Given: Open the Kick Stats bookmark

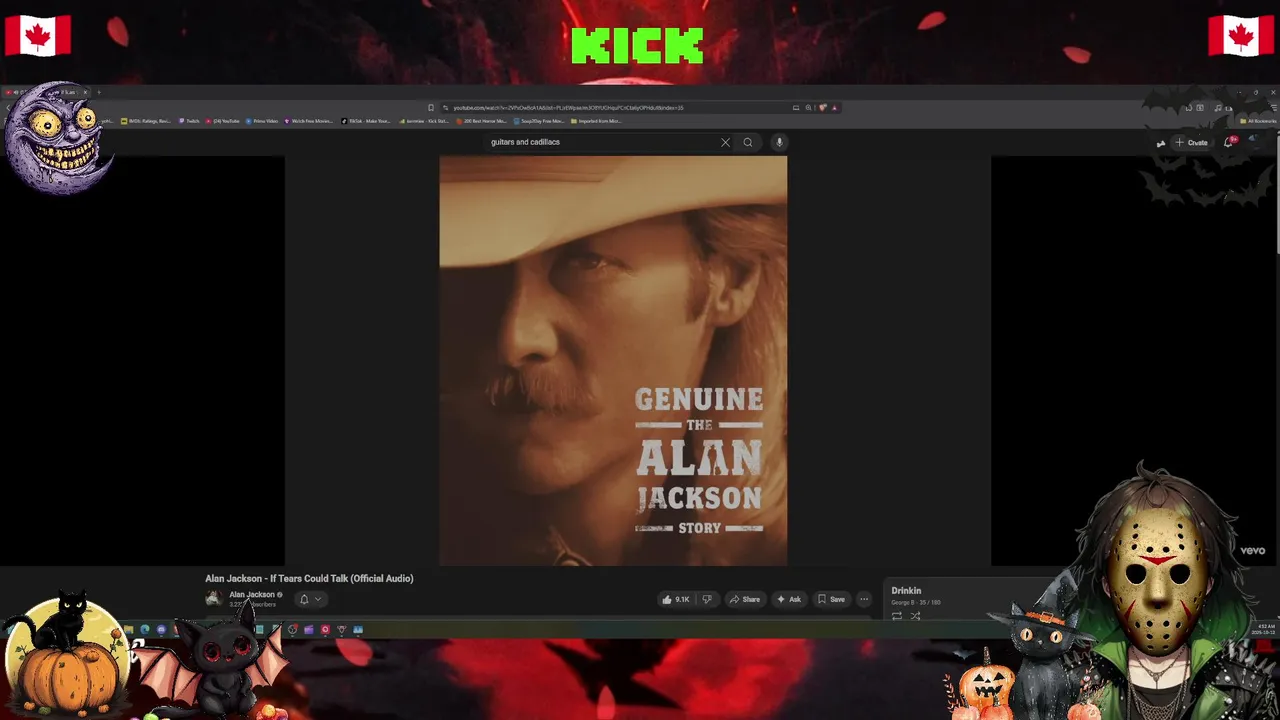Looking at the screenshot, I should pyautogui.click(x=424, y=121).
